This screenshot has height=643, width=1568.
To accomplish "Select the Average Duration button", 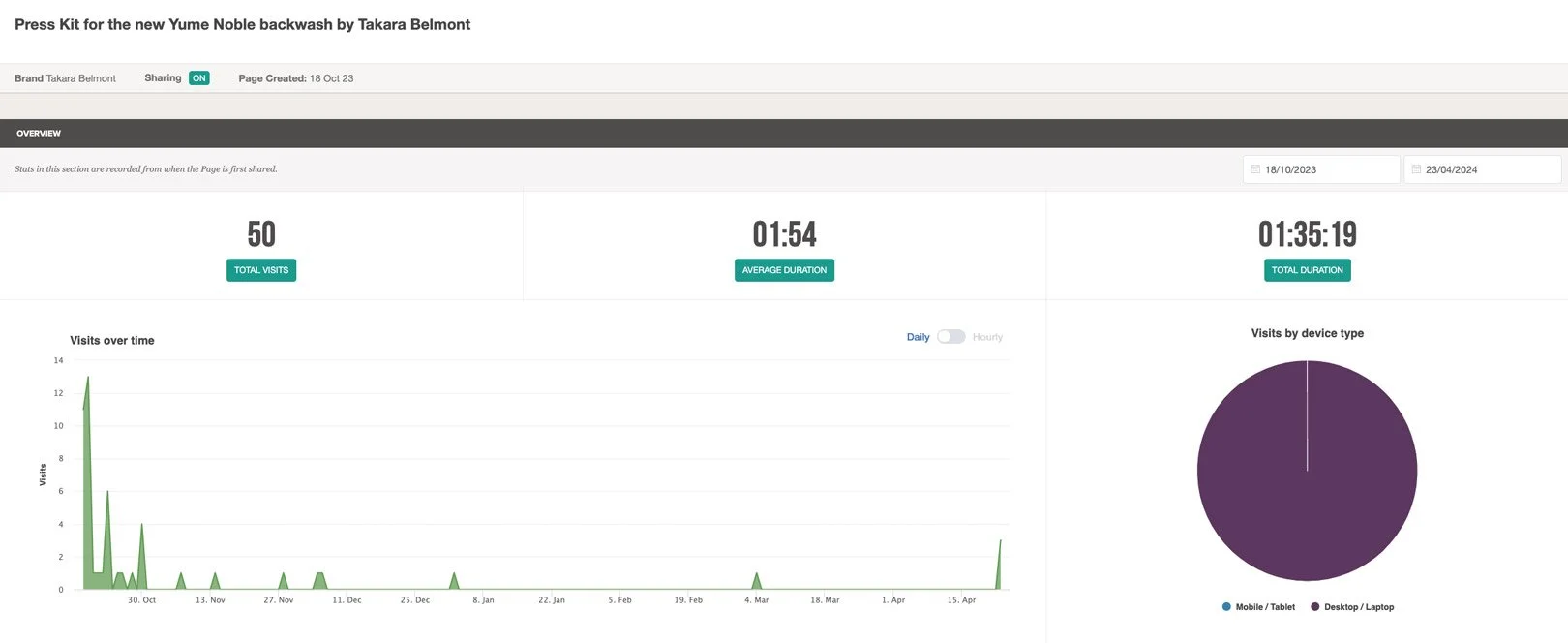I will pos(784,270).
